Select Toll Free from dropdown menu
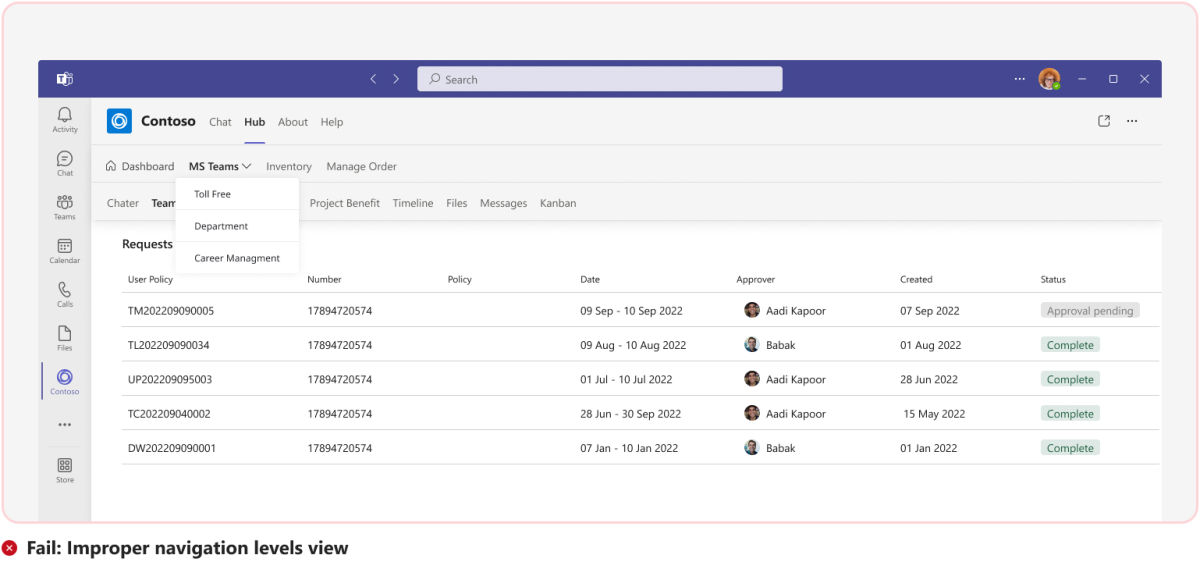The image size is (1200, 562). (213, 194)
